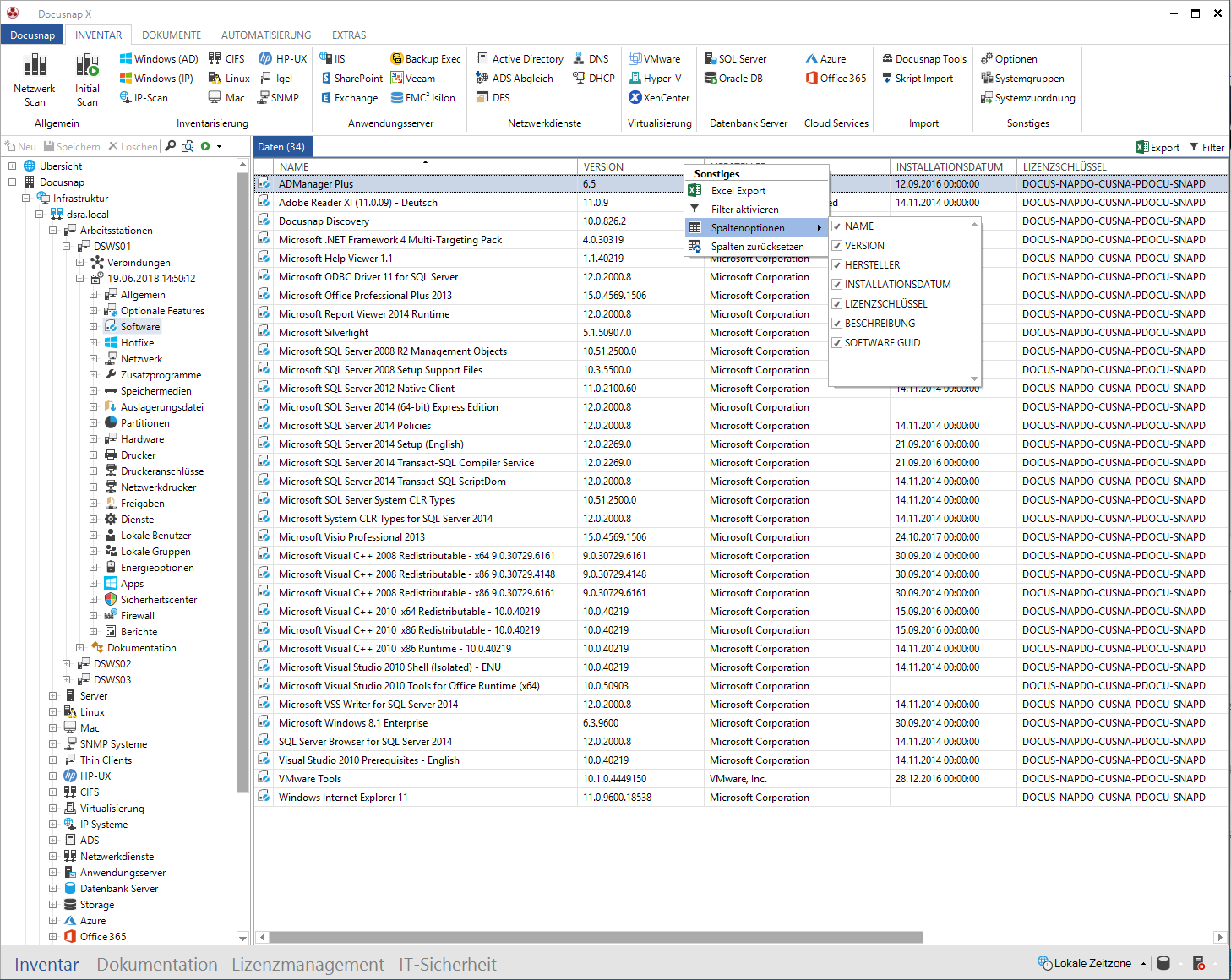Launch Active Directory scan
Image resolution: width=1231 pixels, height=980 pixels.
point(520,59)
